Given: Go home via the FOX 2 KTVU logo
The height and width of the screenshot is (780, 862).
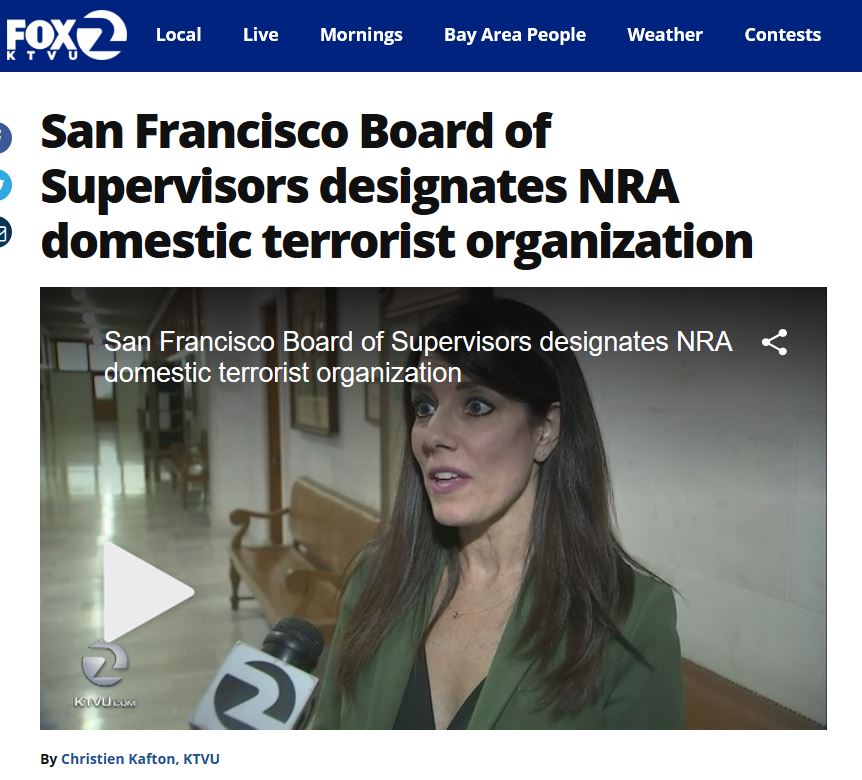Looking at the screenshot, I should click(66, 36).
